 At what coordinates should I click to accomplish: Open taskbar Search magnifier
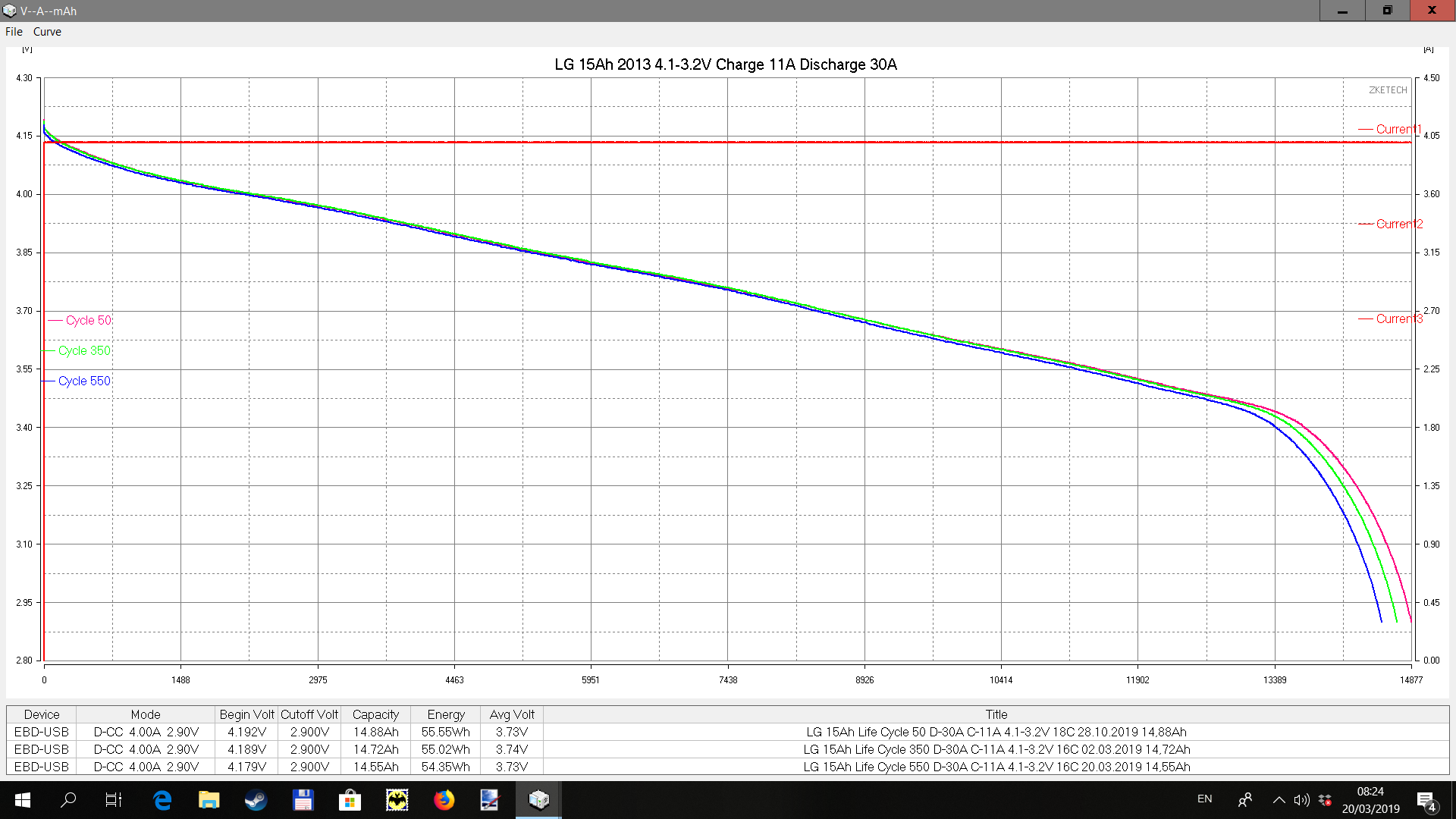tap(68, 799)
